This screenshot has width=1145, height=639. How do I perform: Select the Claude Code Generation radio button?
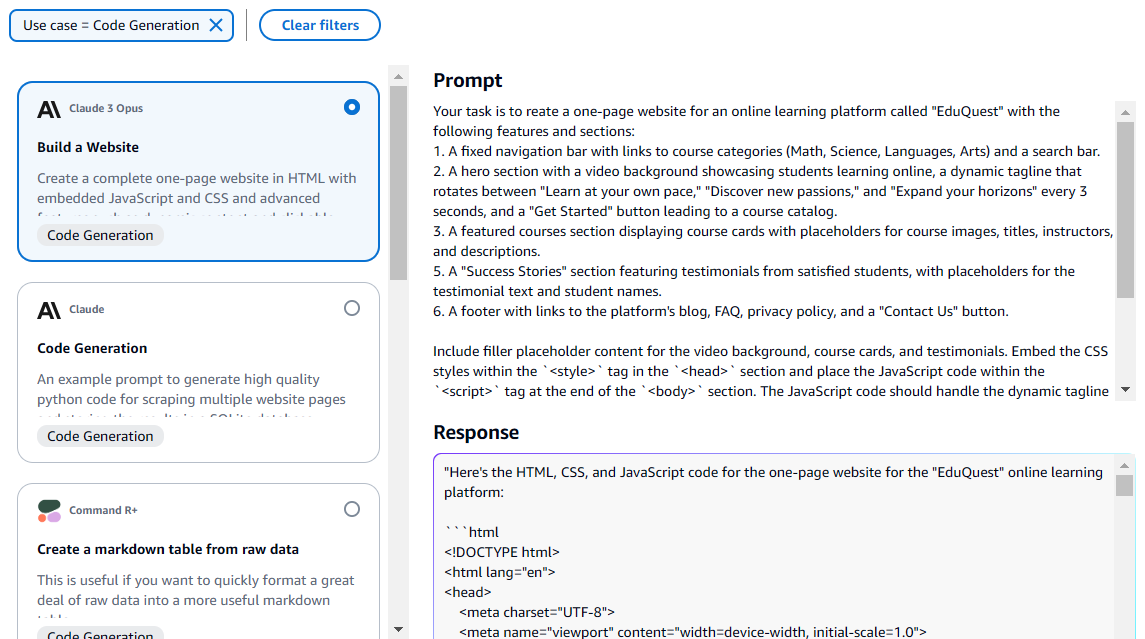tap(352, 308)
